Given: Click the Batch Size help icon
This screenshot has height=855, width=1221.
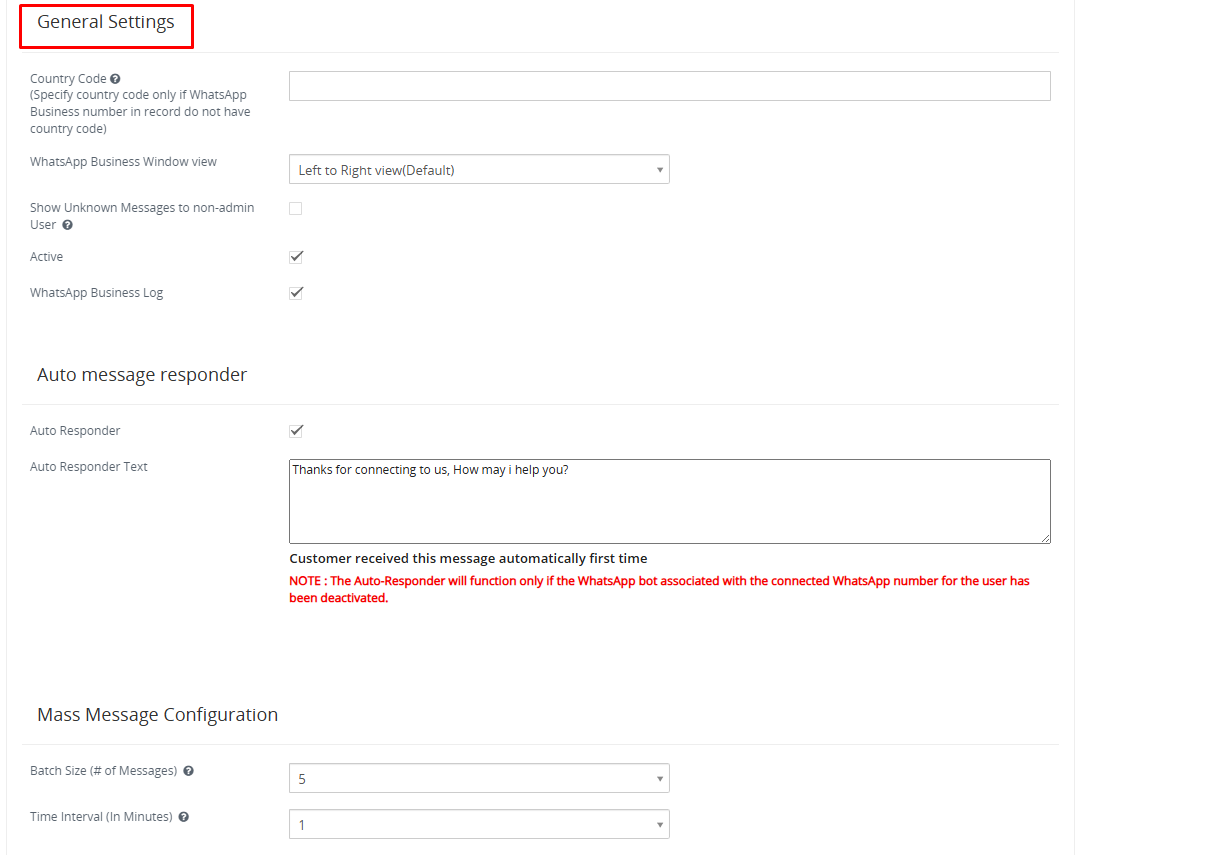Looking at the screenshot, I should (188, 771).
